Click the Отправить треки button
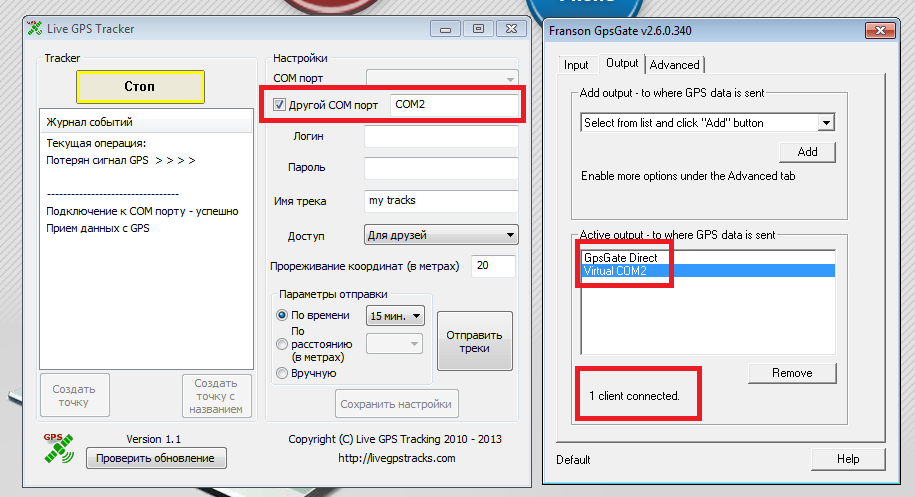Screen dimensions: 915x497 (x=475, y=341)
